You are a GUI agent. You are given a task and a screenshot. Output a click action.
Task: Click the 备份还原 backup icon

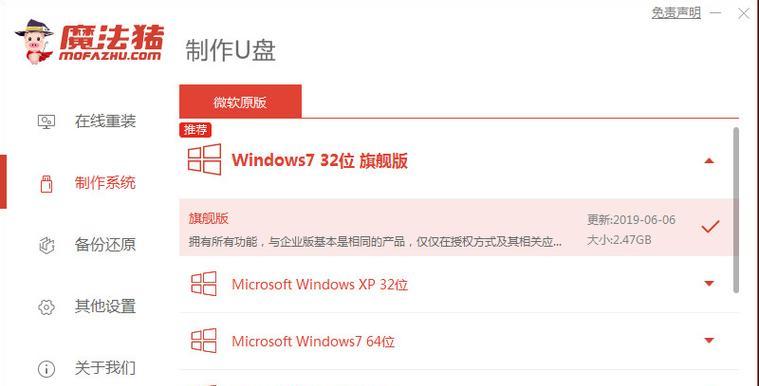coord(46,246)
